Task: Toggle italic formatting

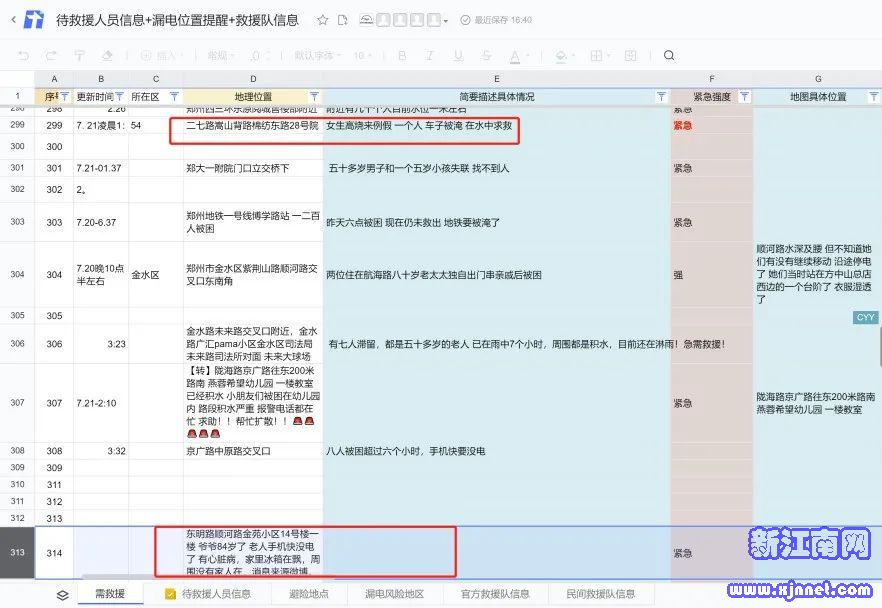Action: 430,55
